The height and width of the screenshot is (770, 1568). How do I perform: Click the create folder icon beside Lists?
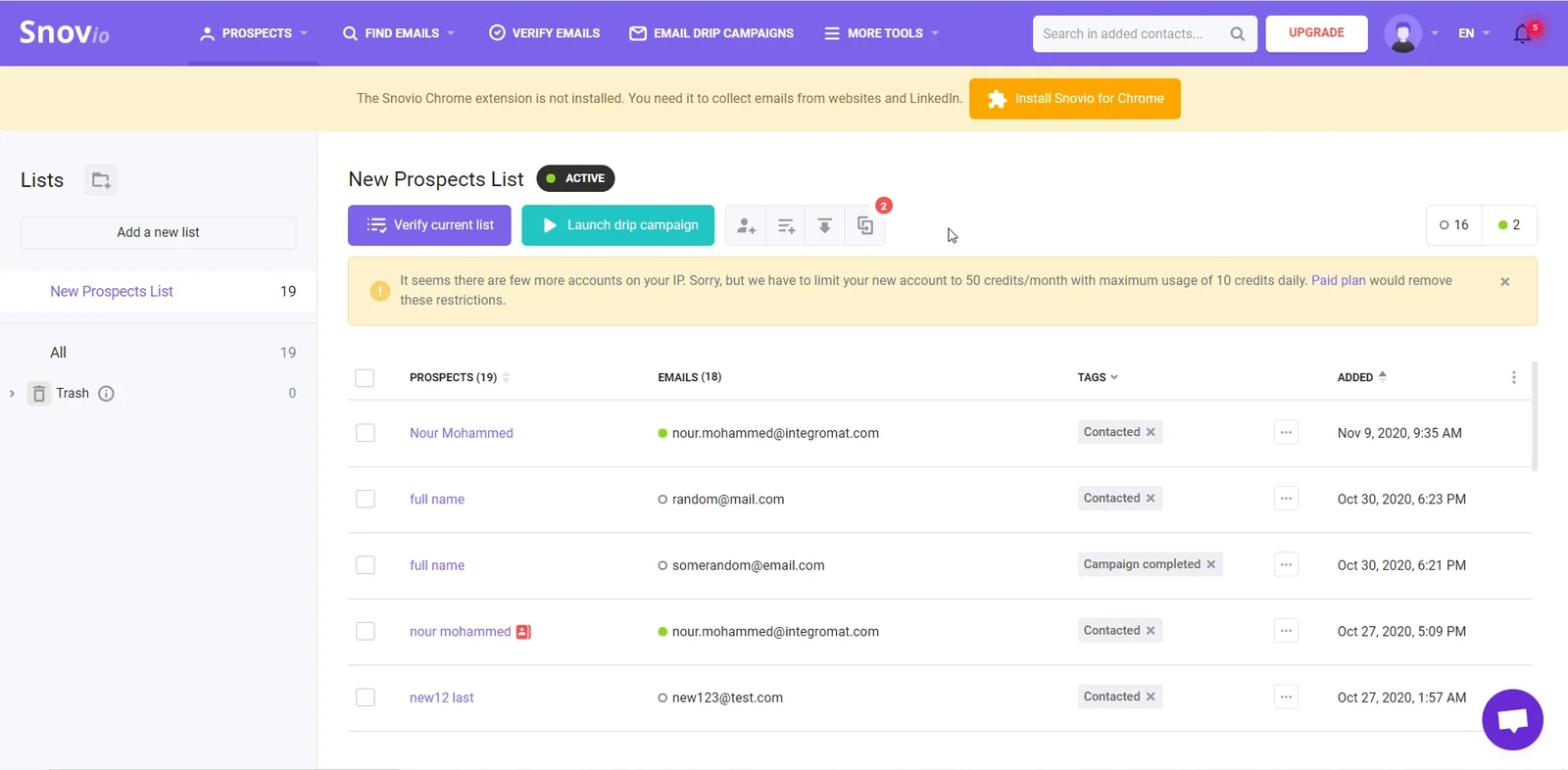pos(100,180)
